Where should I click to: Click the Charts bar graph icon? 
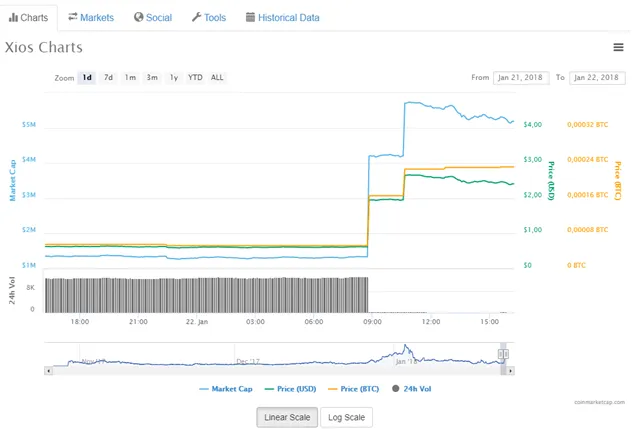(13, 17)
